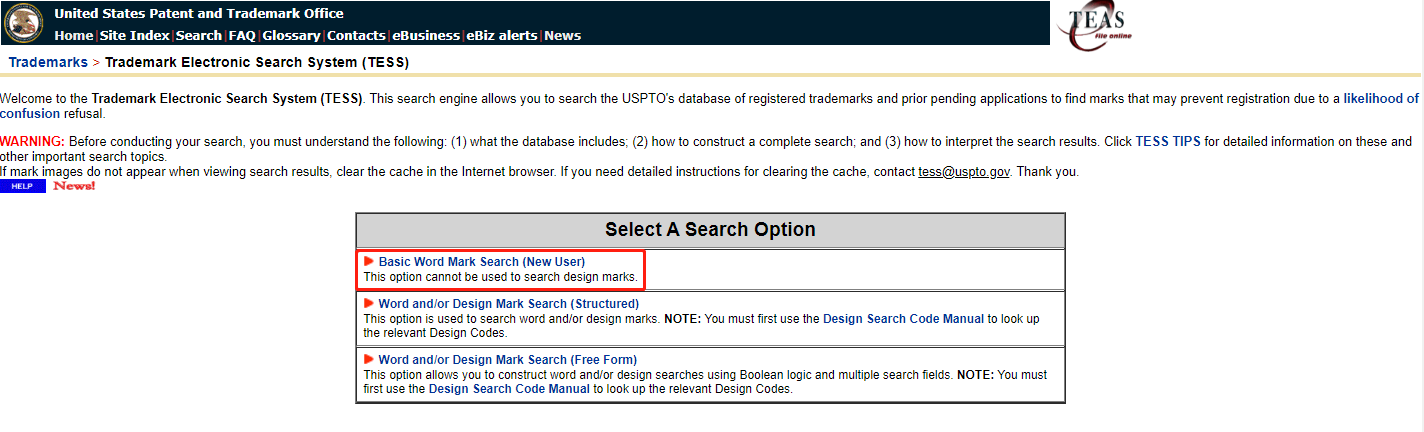Open Word and/or Design Mark Search (Free Form)
This screenshot has width=1424, height=432.
(507, 360)
